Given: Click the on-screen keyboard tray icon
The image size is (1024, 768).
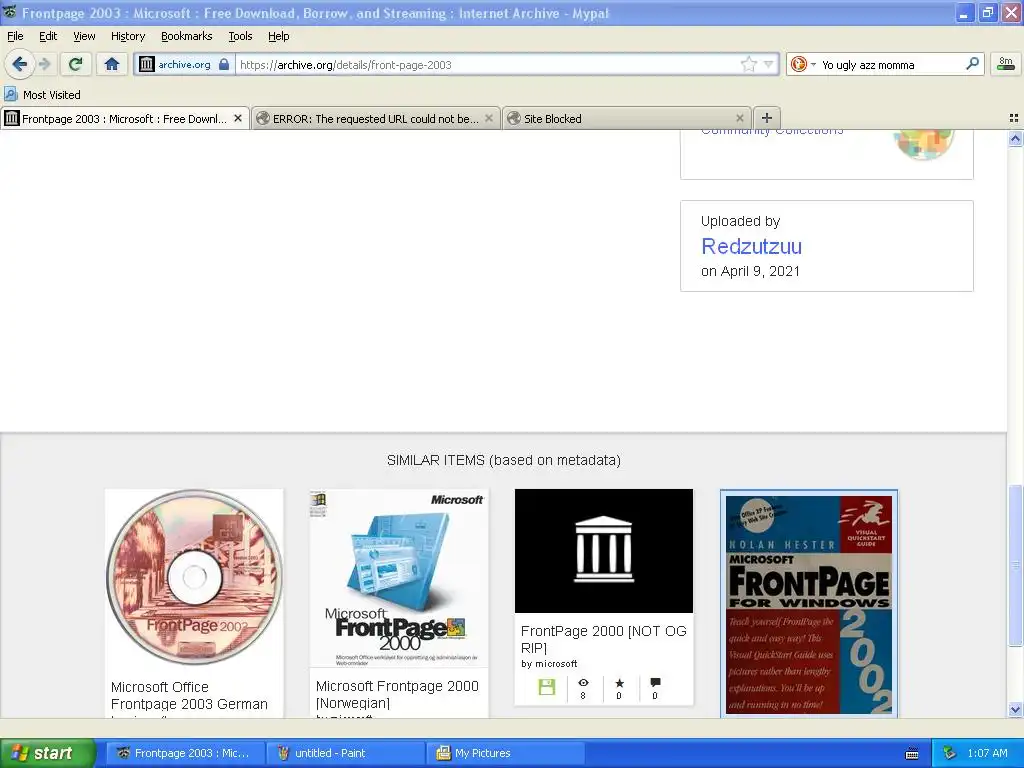Looking at the screenshot, I should tap(912, 754).
